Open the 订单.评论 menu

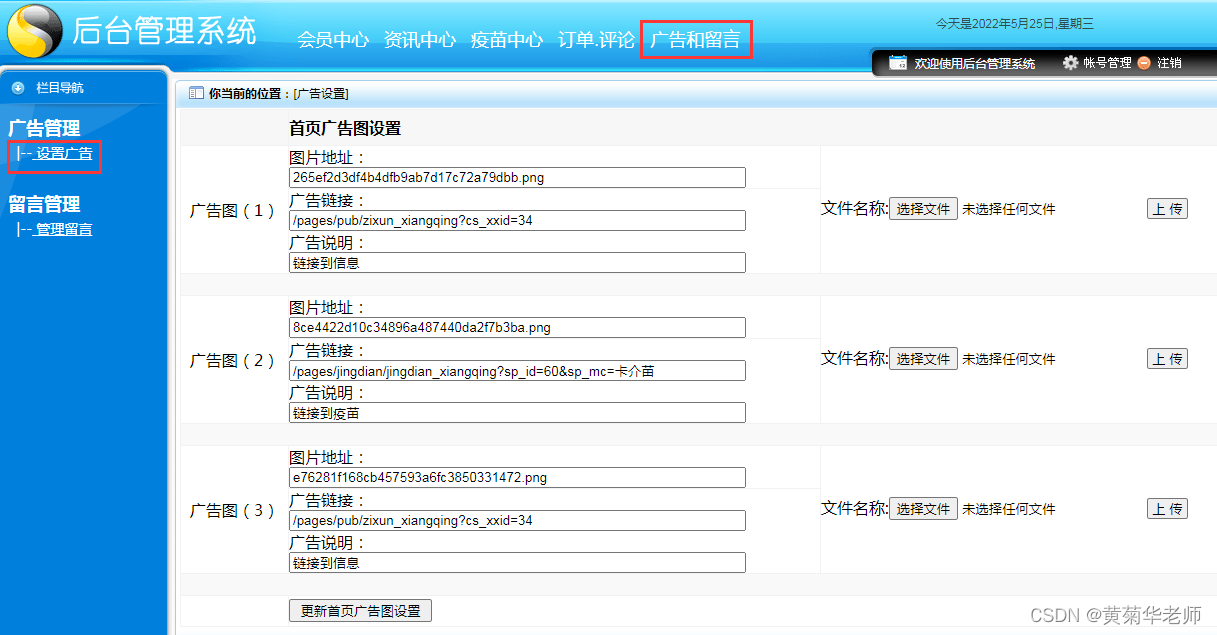[596, 40]
